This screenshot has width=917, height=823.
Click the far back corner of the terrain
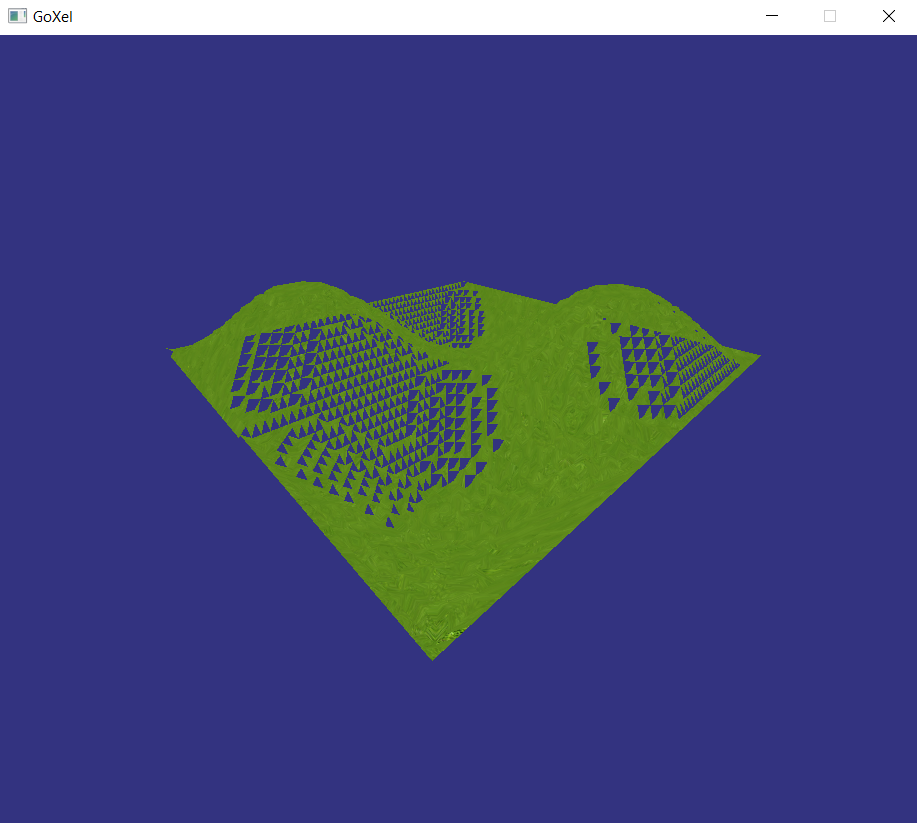point(466,283)
